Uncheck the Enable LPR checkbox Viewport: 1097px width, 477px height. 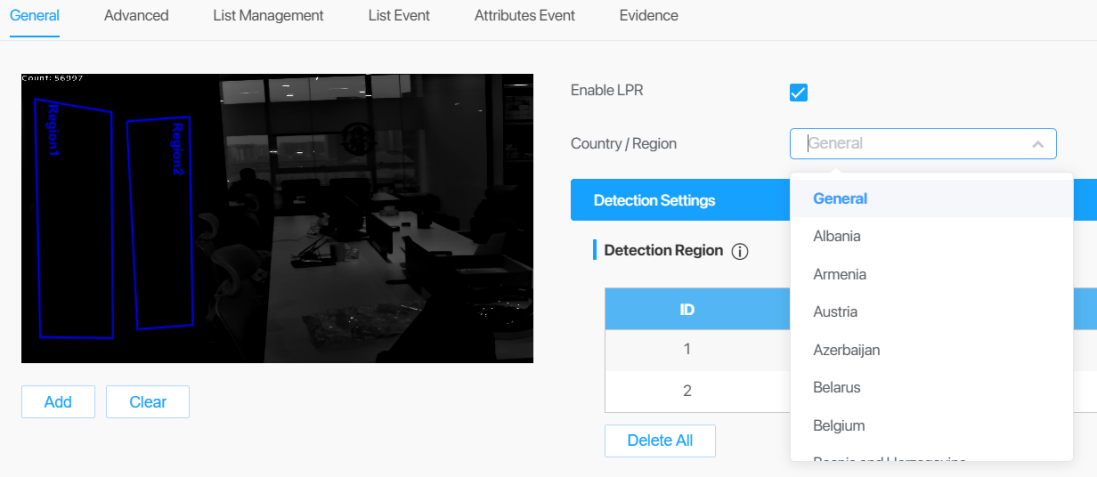pos(798,92)
